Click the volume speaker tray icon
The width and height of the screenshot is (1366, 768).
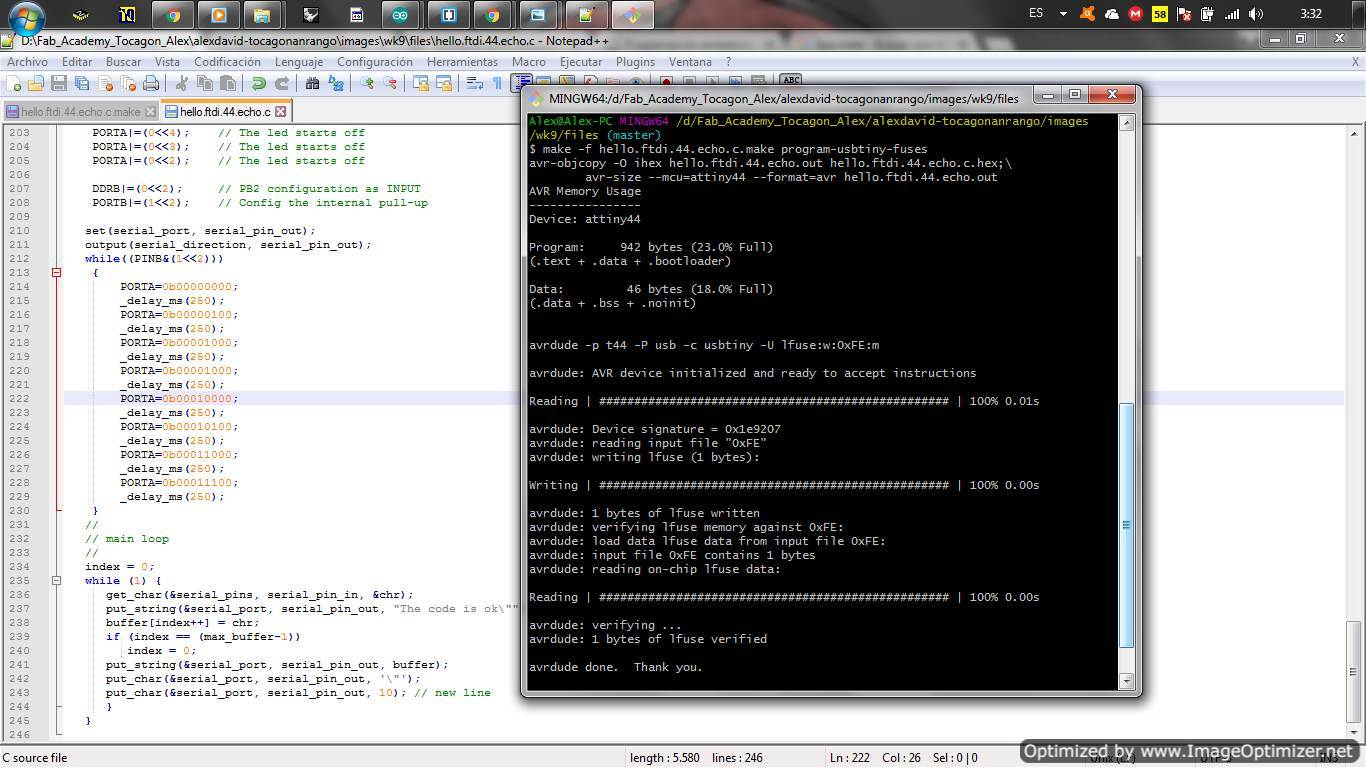(1256, 14)
